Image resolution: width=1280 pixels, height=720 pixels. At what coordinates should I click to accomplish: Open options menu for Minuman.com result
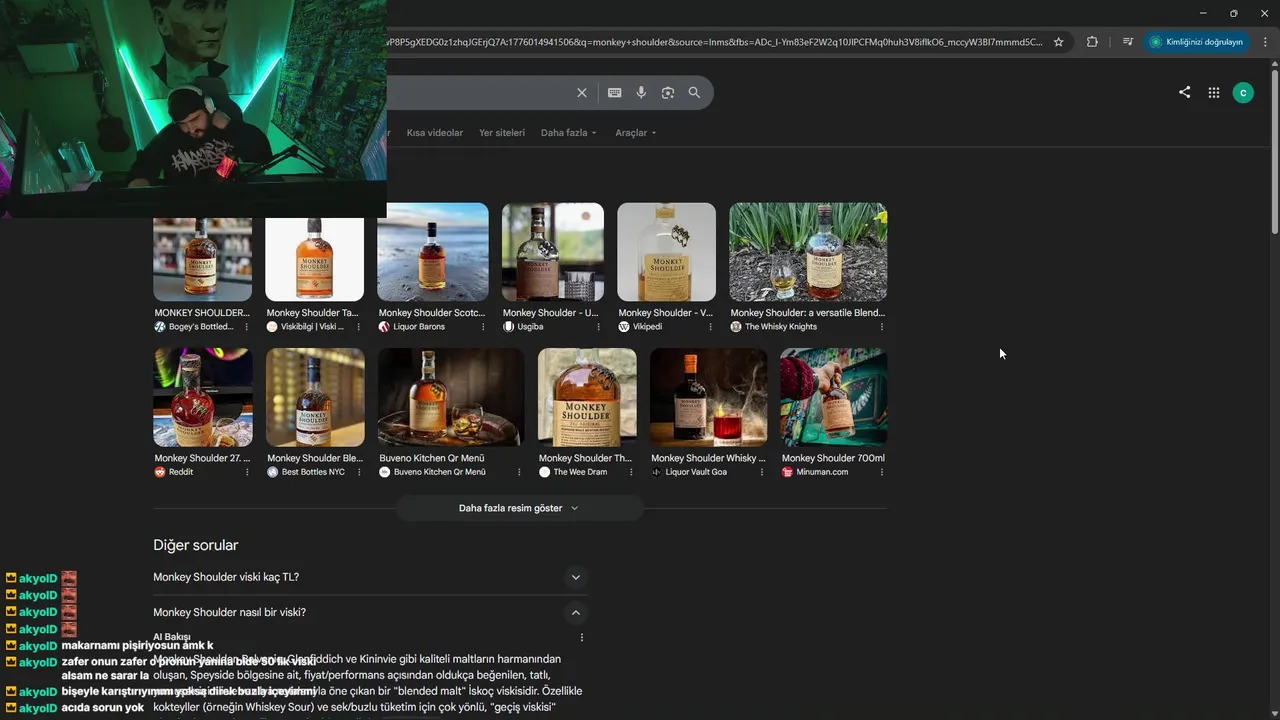click(882, 472)
